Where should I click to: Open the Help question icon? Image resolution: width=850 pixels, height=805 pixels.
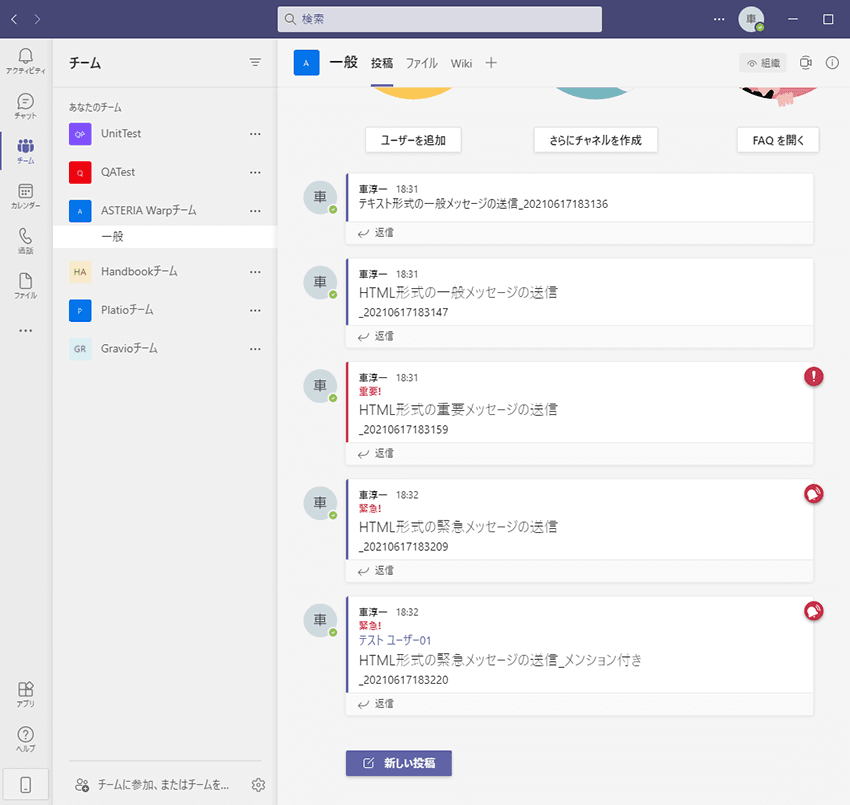pyautogui.click(x=25, y=739)
